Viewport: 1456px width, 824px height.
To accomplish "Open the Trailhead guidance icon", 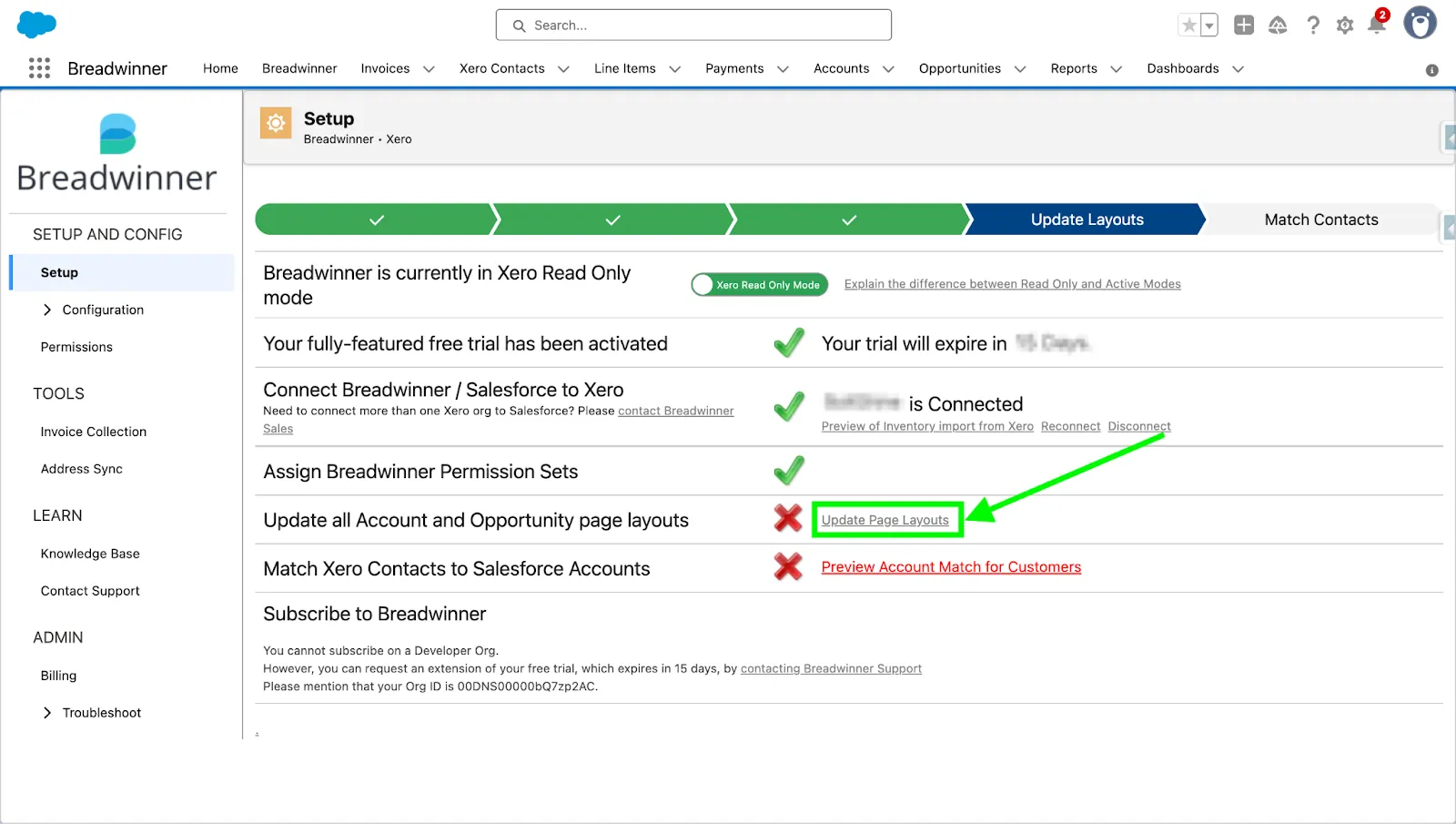I will [x=1278, y=25].
